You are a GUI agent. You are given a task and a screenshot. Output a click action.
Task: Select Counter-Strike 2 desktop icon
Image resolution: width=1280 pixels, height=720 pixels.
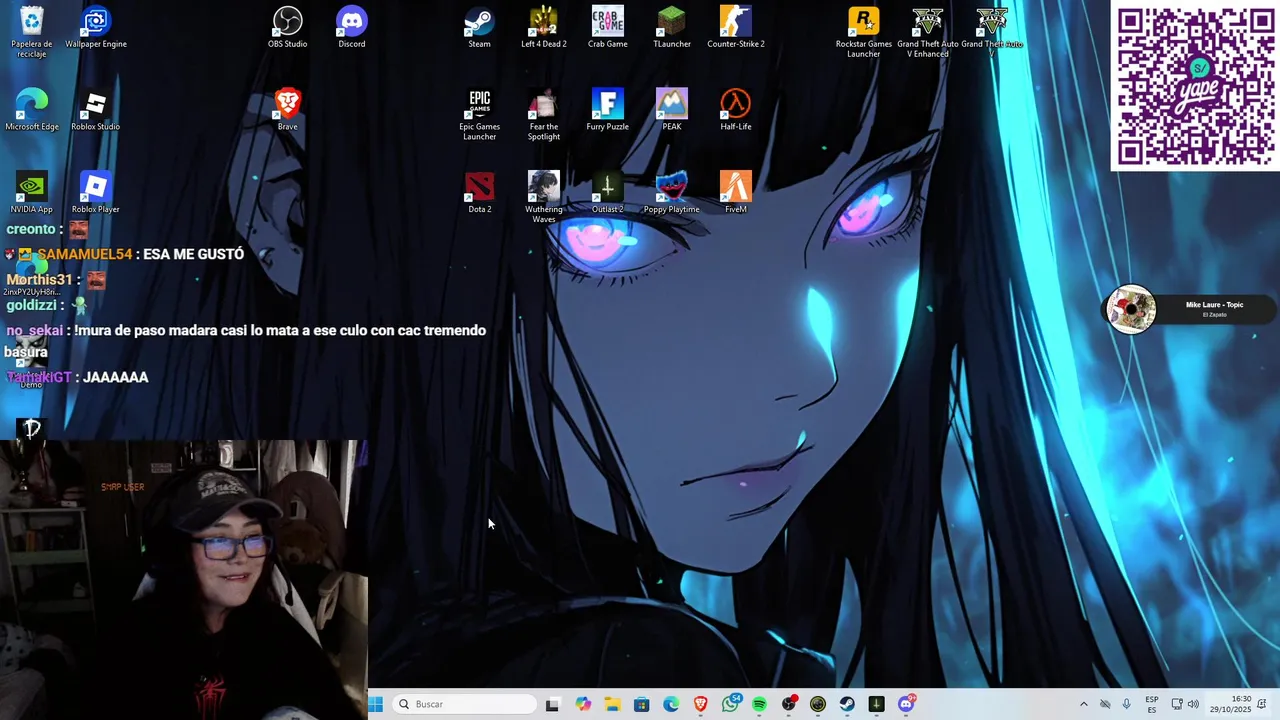click(736, 27)
